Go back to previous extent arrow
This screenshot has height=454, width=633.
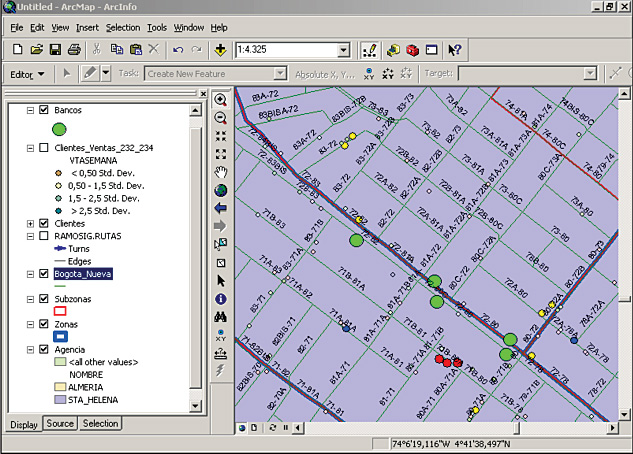(x=221, y=208)
